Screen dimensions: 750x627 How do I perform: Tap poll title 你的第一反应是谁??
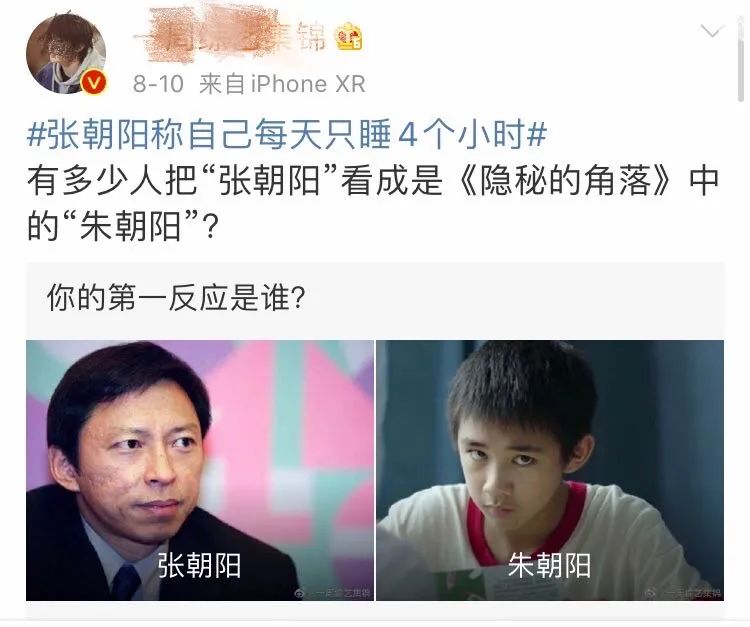point(176,297)
